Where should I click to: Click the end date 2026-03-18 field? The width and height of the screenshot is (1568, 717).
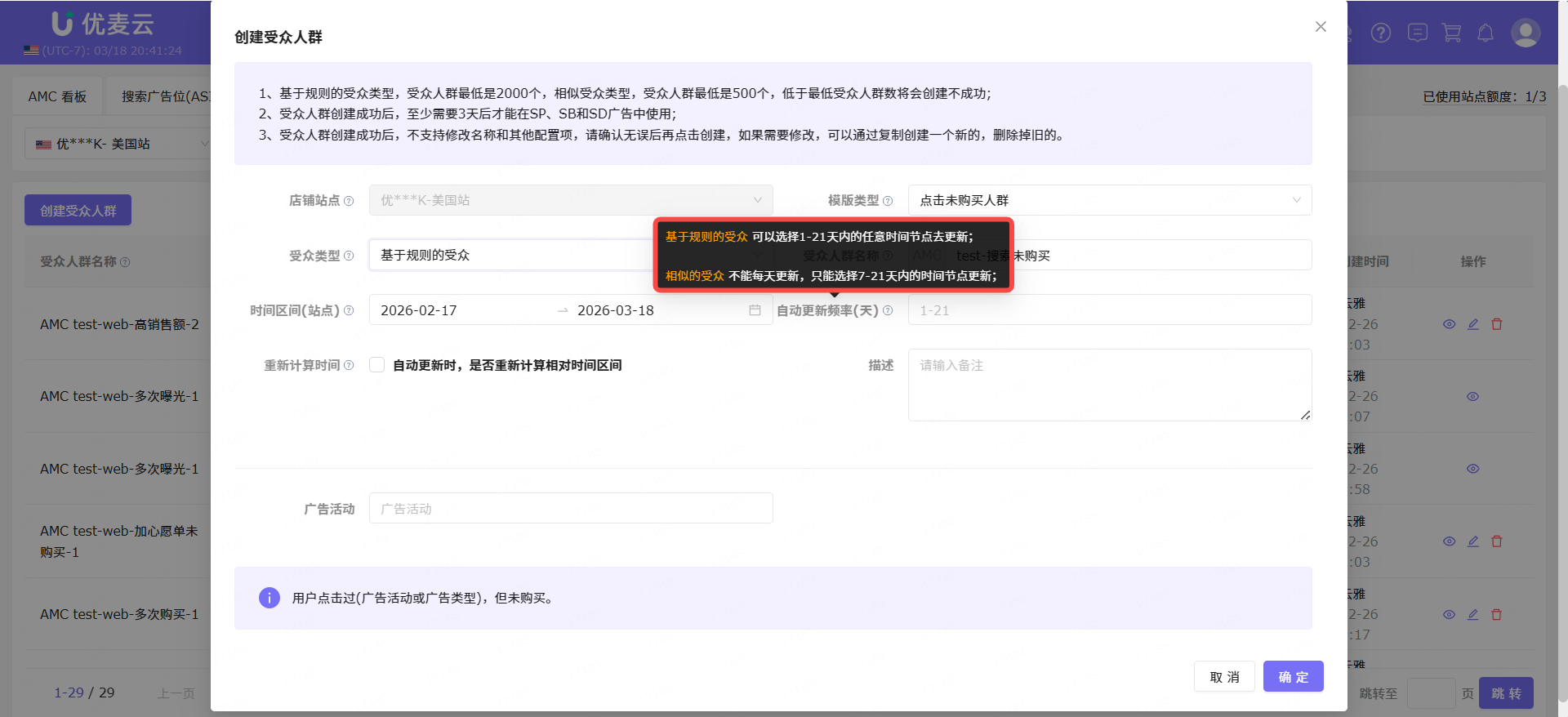click(x=657, y=310)
